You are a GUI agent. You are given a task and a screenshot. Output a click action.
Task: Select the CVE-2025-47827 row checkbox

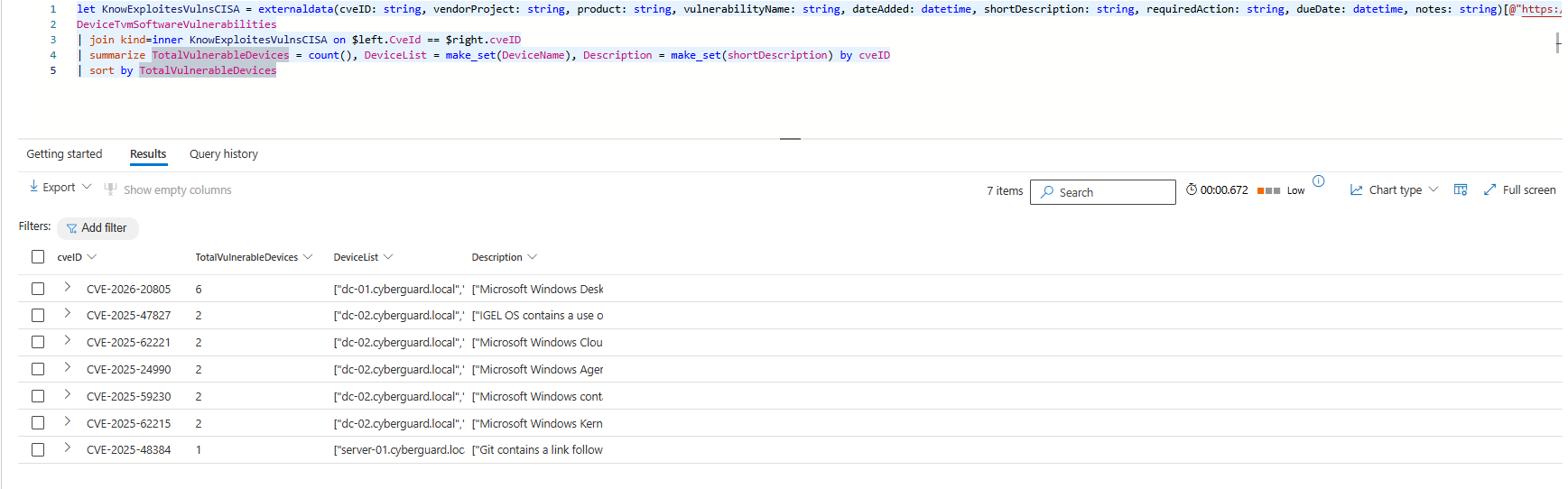click(x=38, y=316)
